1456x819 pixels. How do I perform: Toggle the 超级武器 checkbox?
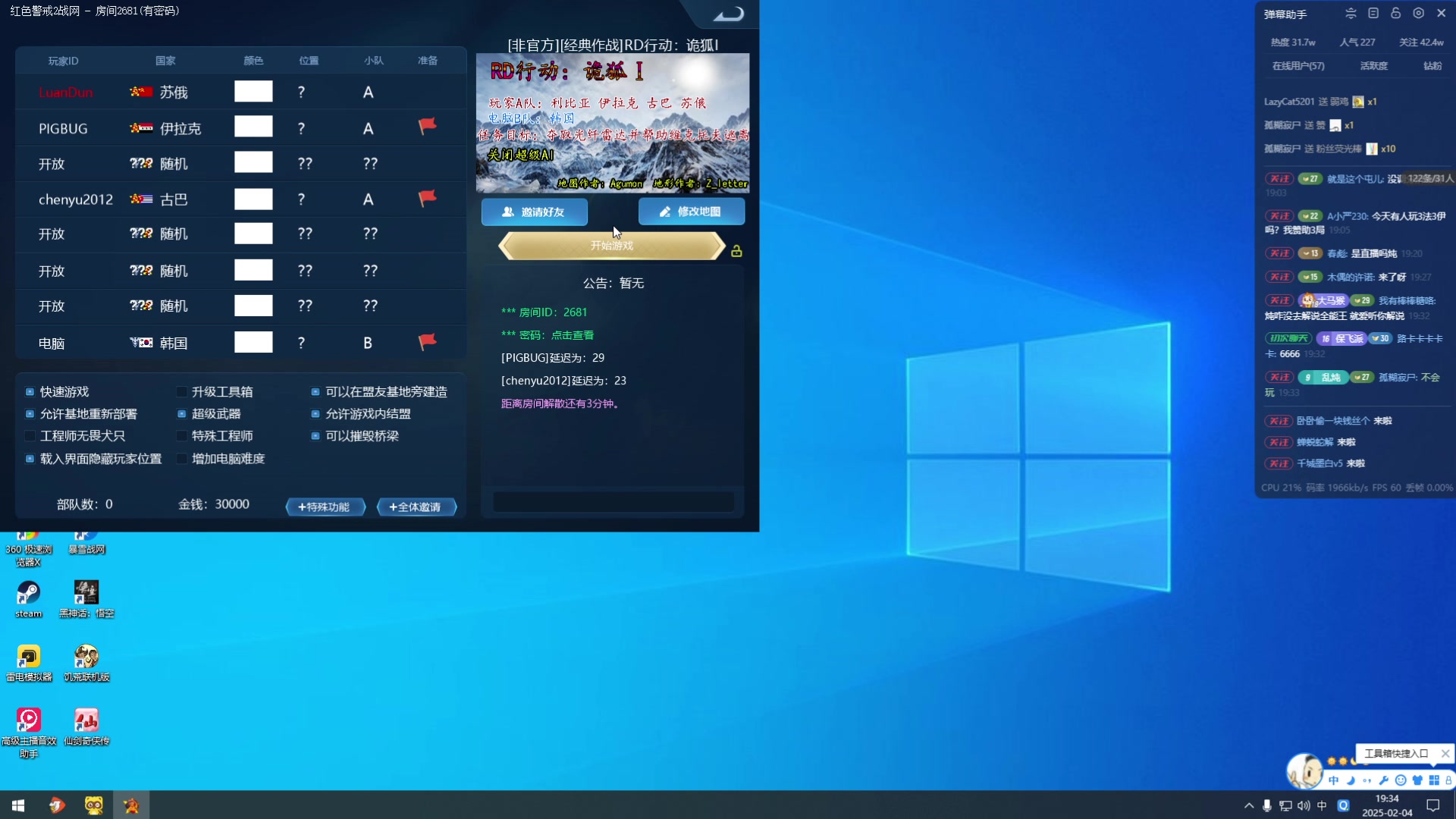tap(182, 414)
